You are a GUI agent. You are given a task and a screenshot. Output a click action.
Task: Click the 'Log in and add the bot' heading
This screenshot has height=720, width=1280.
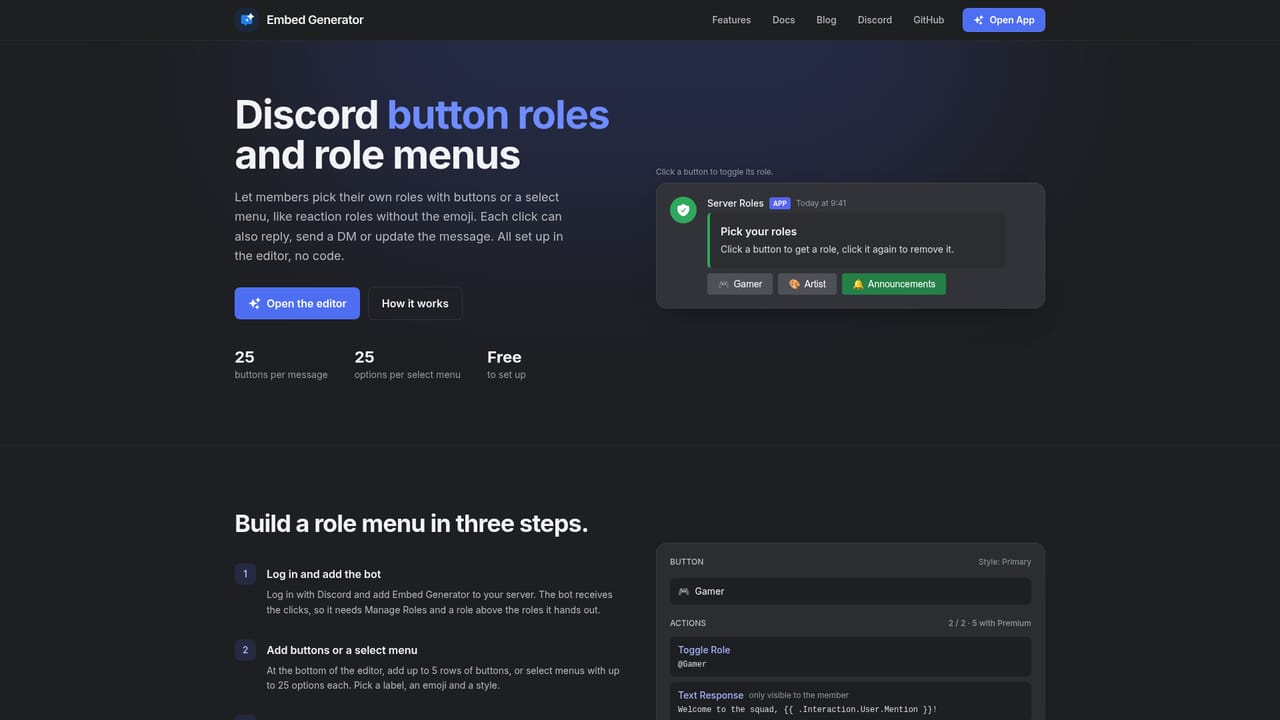324,574
